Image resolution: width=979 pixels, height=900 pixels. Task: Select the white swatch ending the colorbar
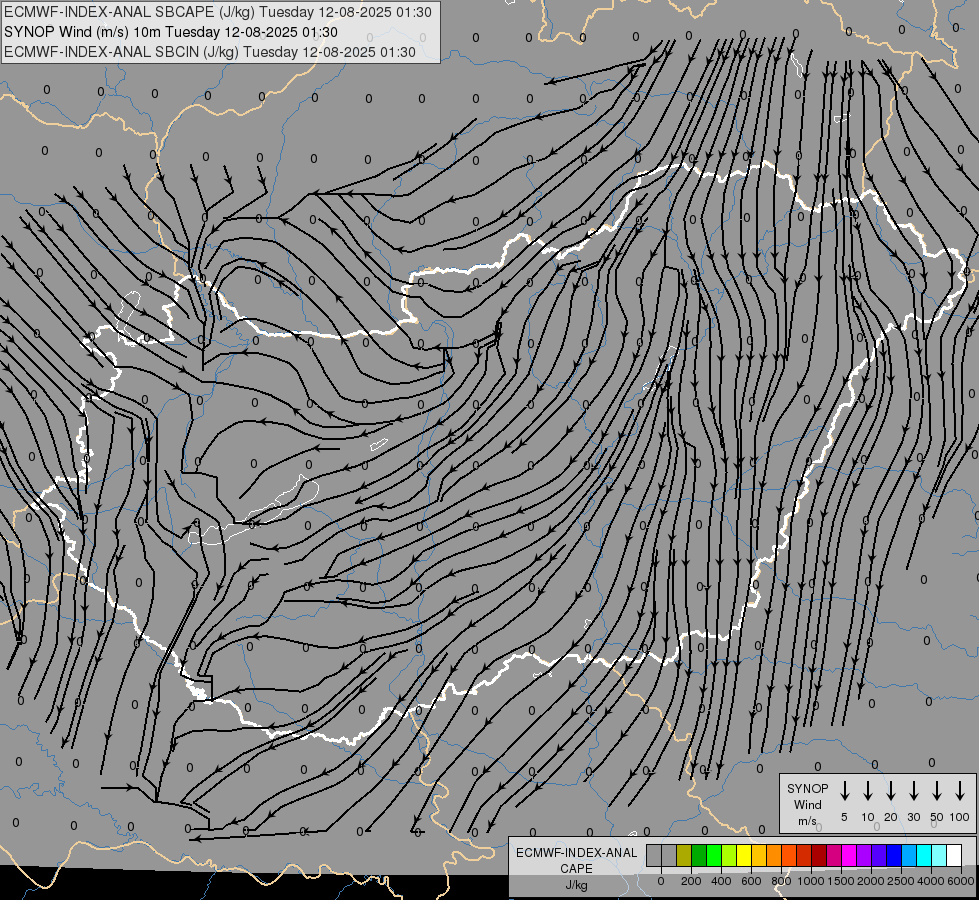[x=954, y=855]
